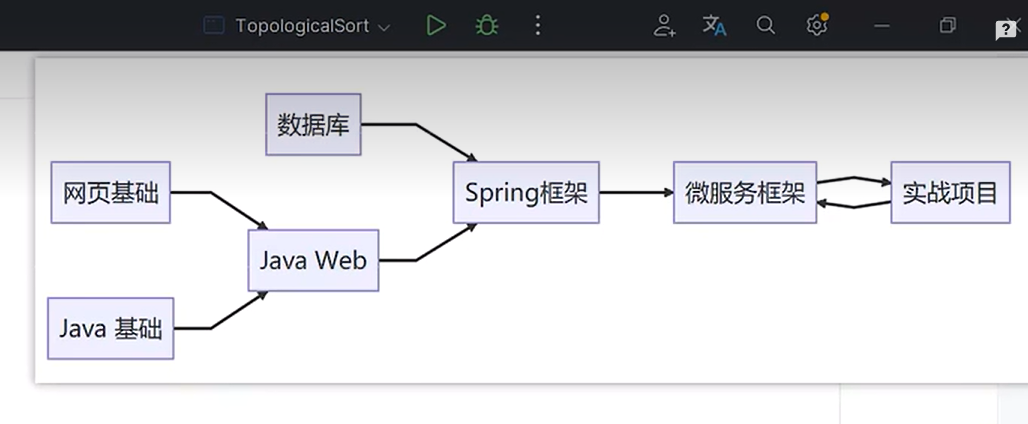Screen dimensions: 1028x424
Task: Open Search Everywhere magnifier icon
Action: (766, 26)
